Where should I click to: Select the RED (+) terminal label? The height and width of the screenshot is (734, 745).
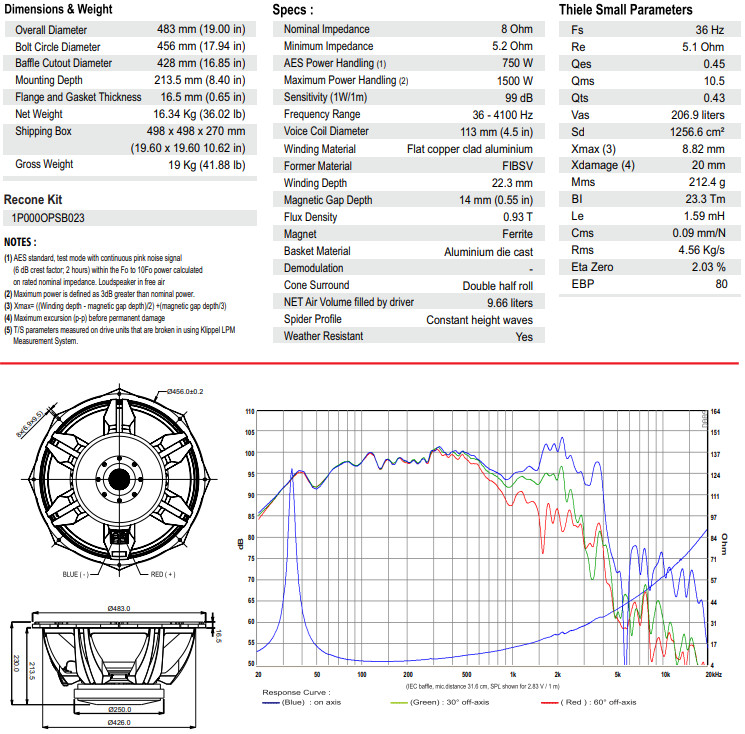pyautogui.click(x=163, y=574)
